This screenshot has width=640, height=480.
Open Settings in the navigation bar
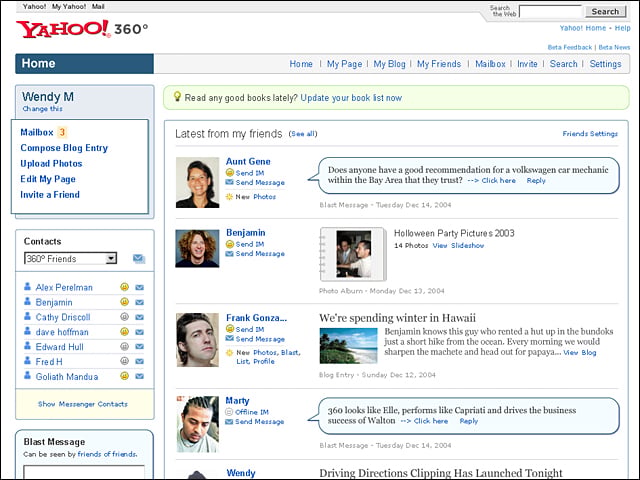click(605, 64)
